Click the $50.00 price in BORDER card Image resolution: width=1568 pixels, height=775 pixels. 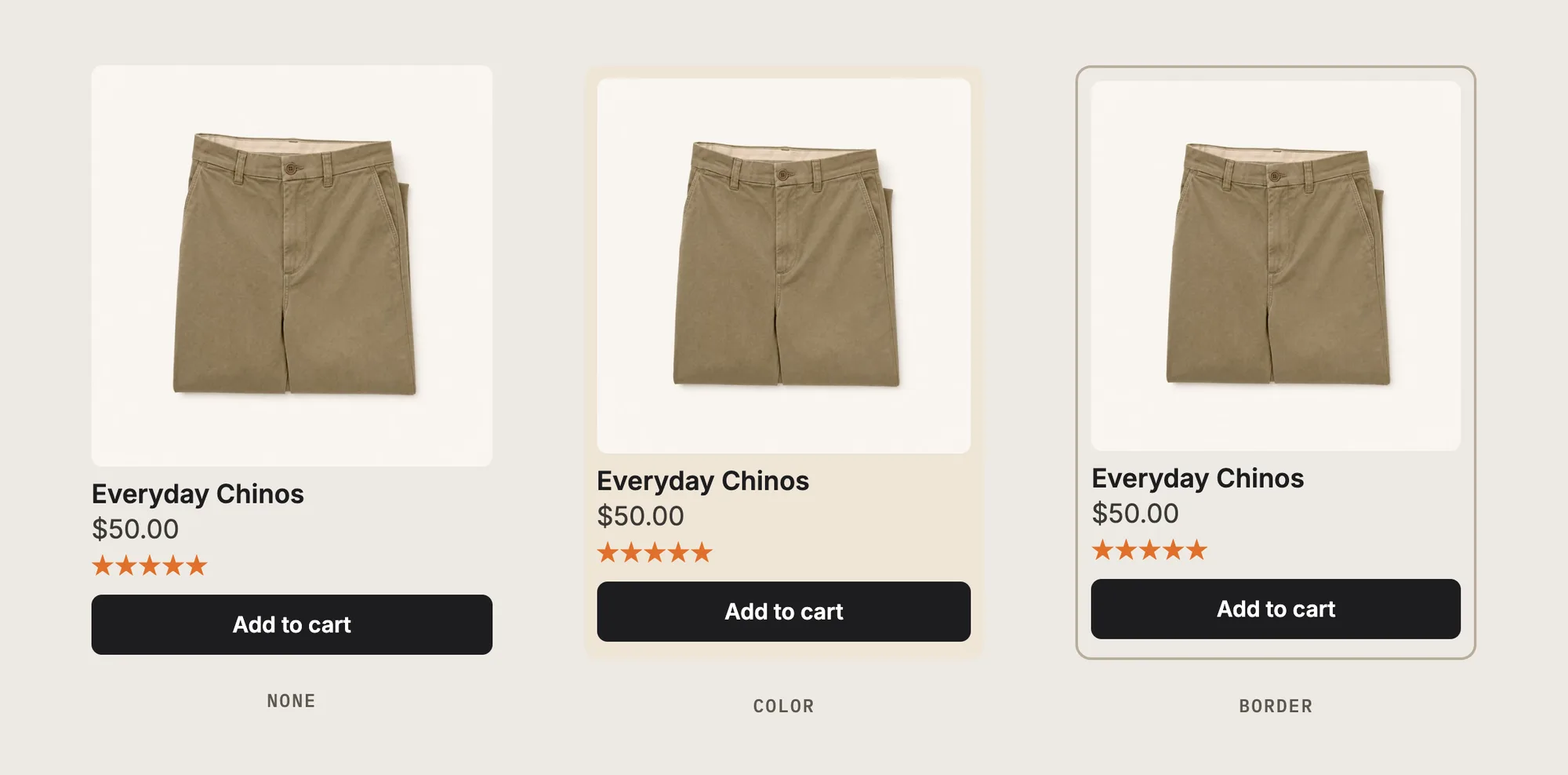tap(1135, 514)
